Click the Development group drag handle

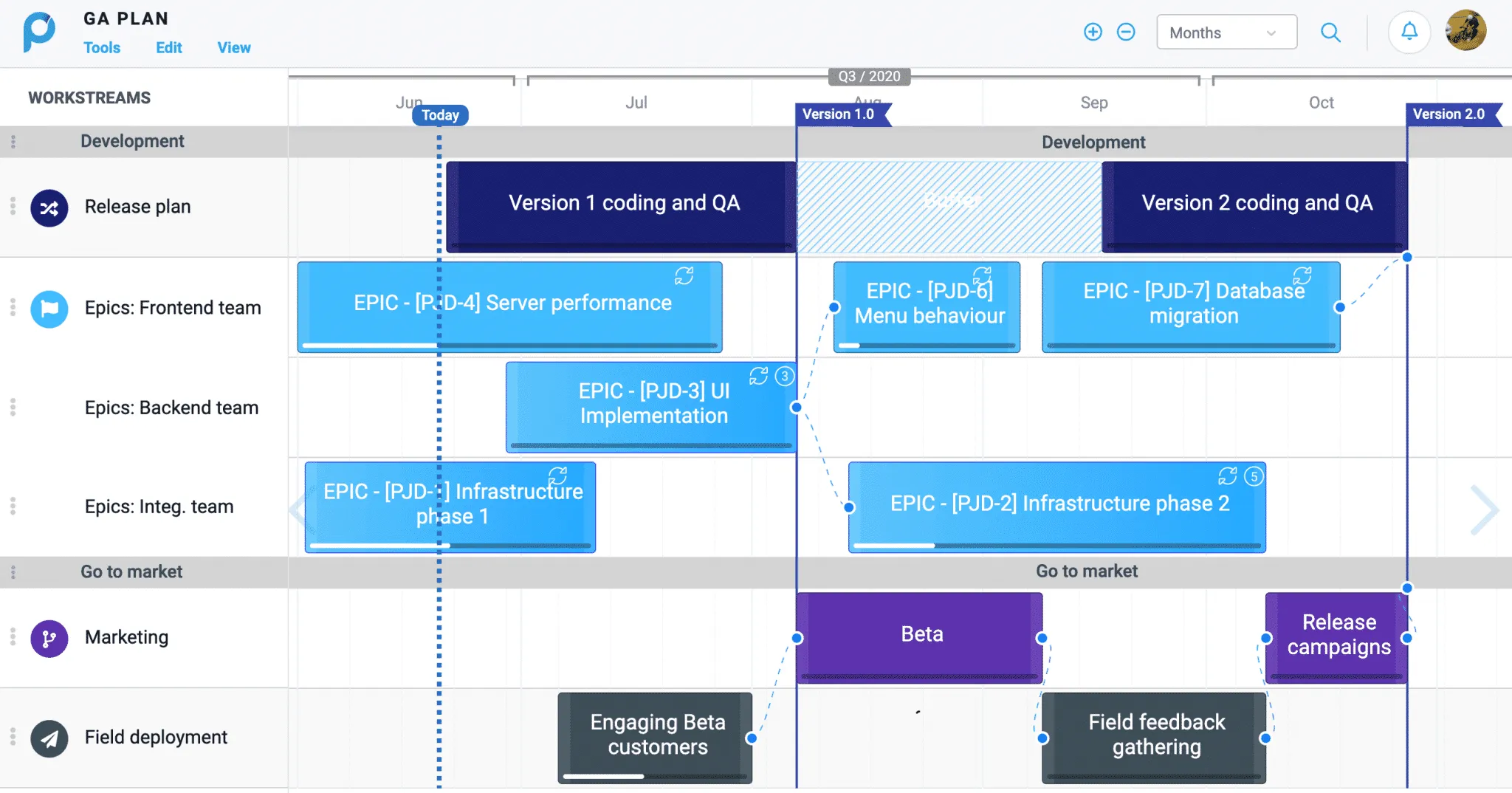click(13, 142)
